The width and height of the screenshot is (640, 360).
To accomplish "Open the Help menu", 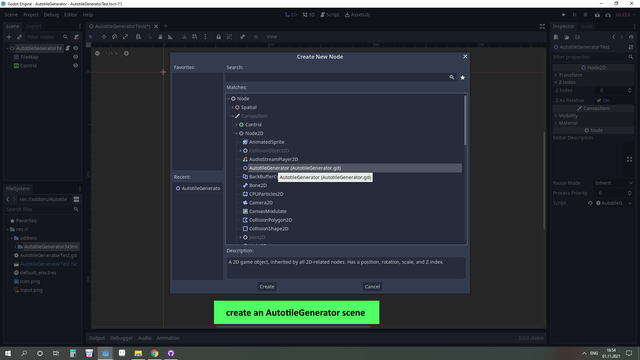I will [x=88, y=15].
